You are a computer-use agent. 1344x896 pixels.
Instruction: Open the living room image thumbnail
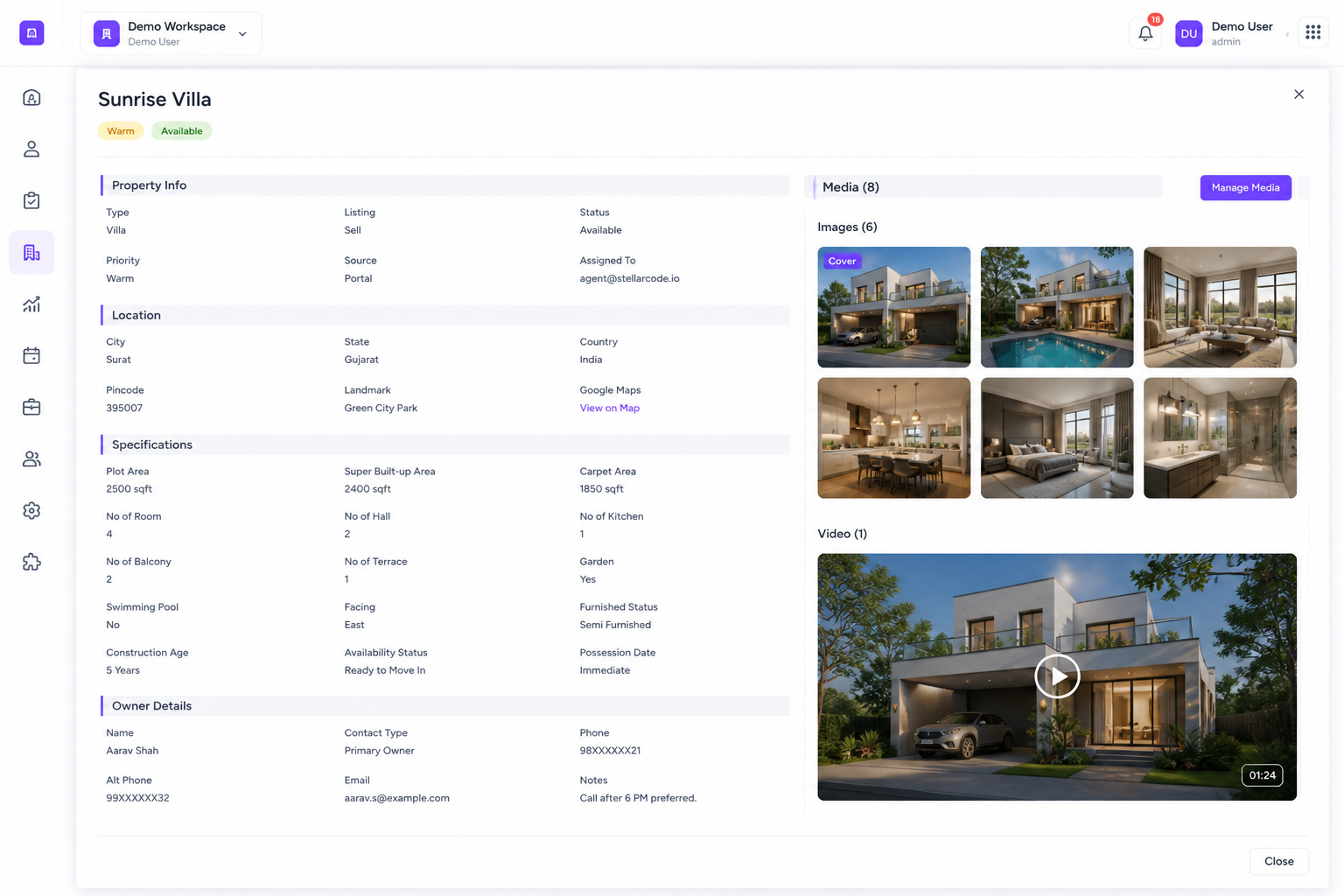[x=1220, y=307]
